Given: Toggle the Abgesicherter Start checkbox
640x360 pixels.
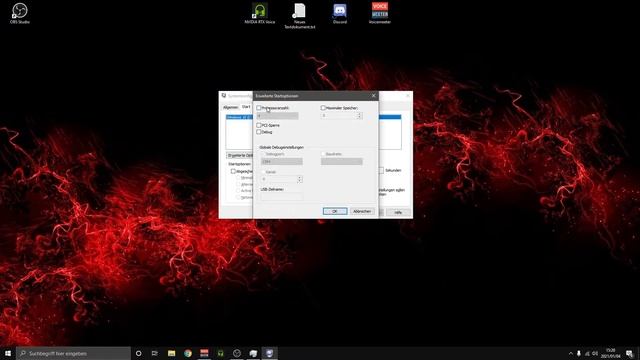Looking at the screenshot, I should 233,171.
